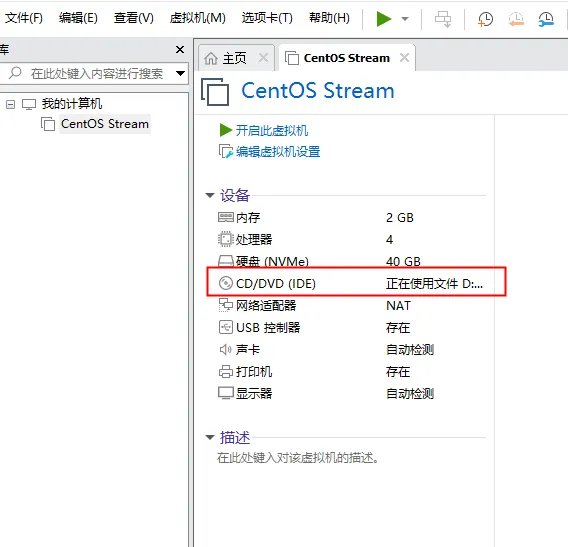Take a snapshot with the clock-plus icon
Image resolution: width=568 pixels, height=547 pixels.
(485, 19)
